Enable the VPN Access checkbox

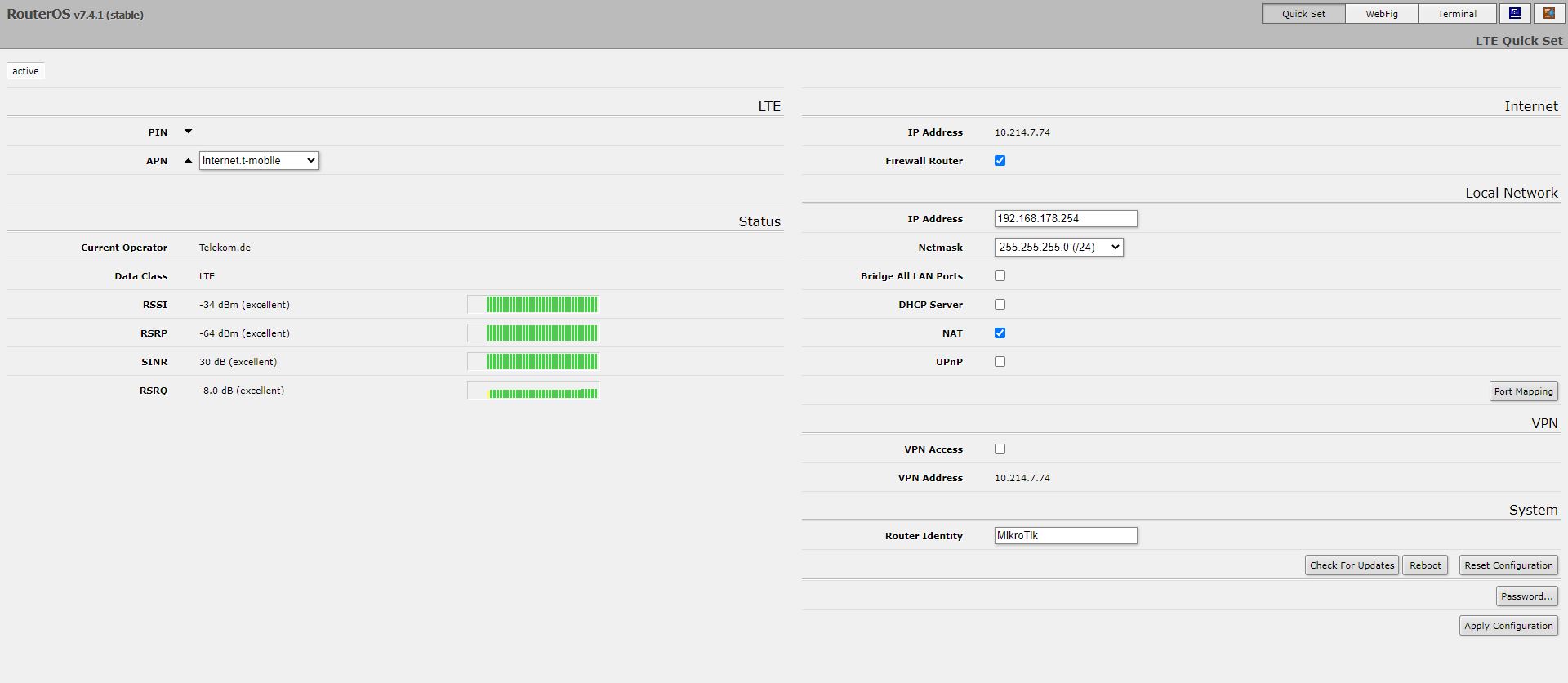[1000, 449]
